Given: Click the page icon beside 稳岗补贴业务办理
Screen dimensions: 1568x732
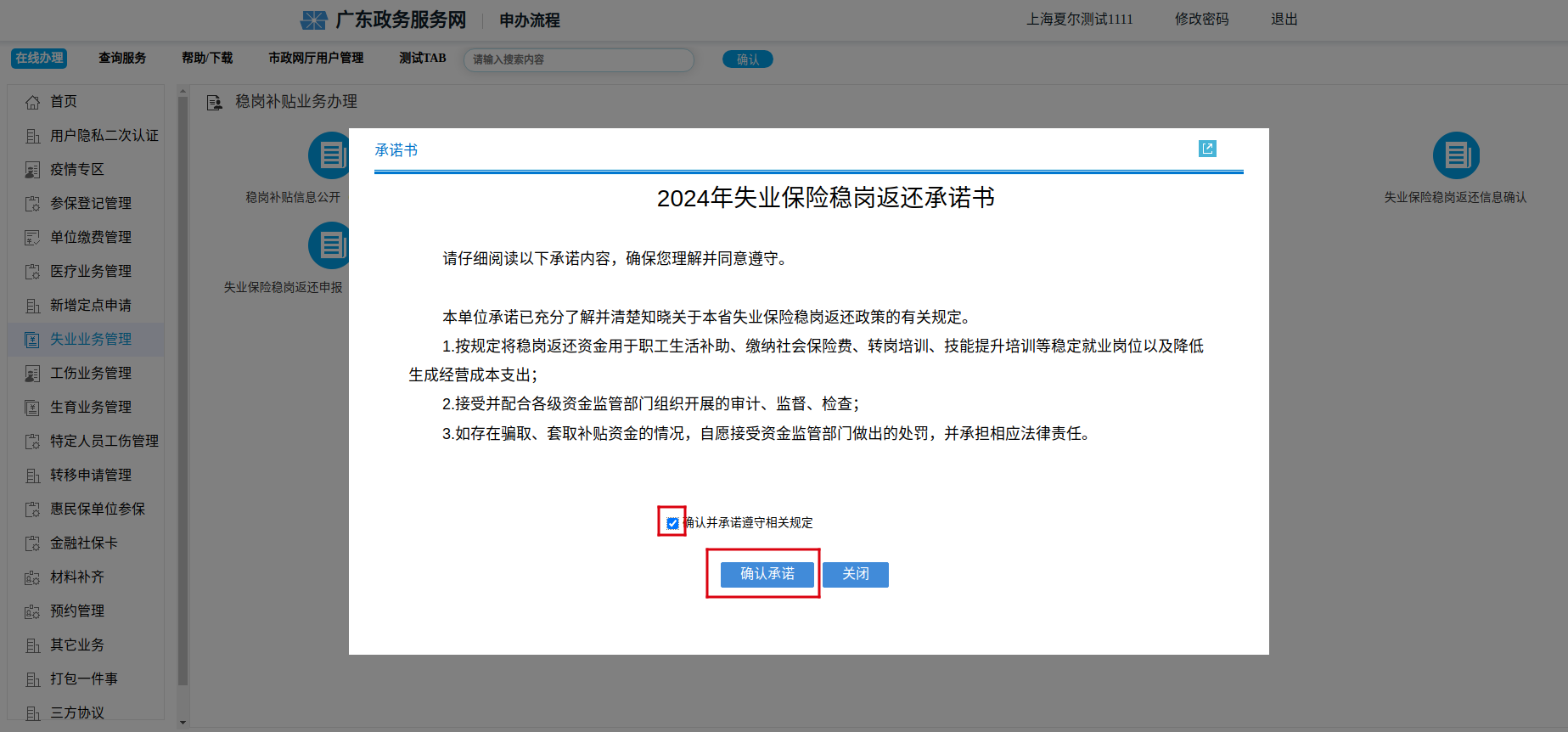Looking at the screenshot, I should tap(215, 103).
